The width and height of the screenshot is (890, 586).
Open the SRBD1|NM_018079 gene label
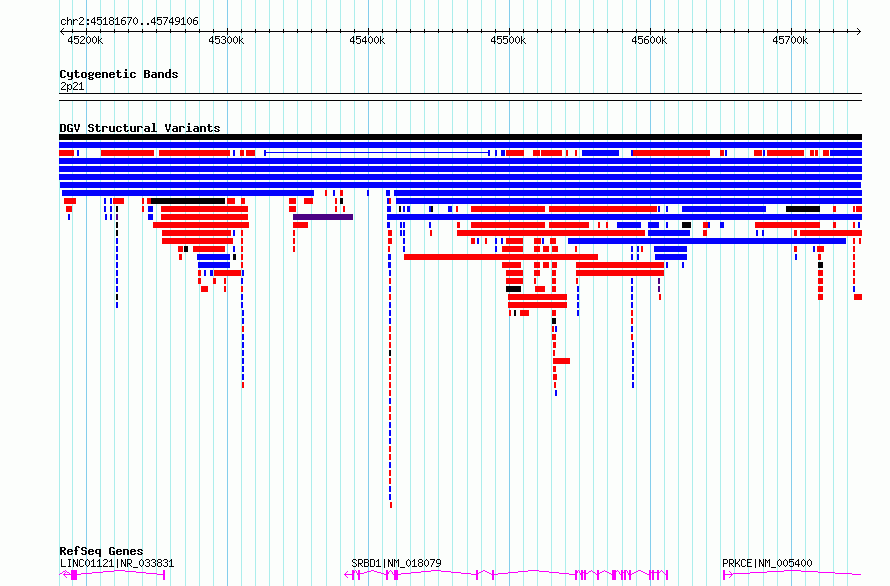[396, 563]
